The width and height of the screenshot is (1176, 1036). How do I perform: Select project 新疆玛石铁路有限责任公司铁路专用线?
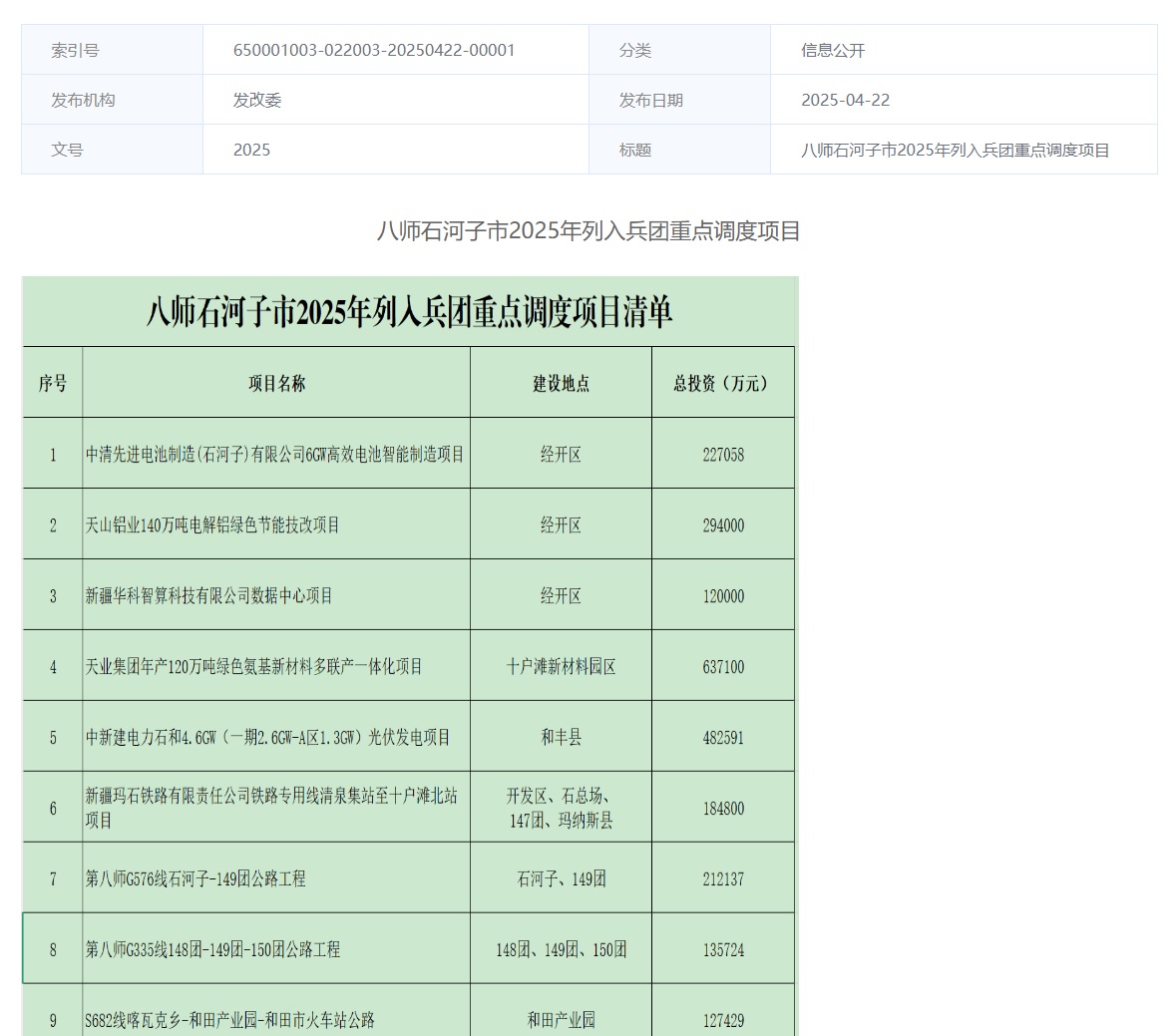click(x=270, y=808)
